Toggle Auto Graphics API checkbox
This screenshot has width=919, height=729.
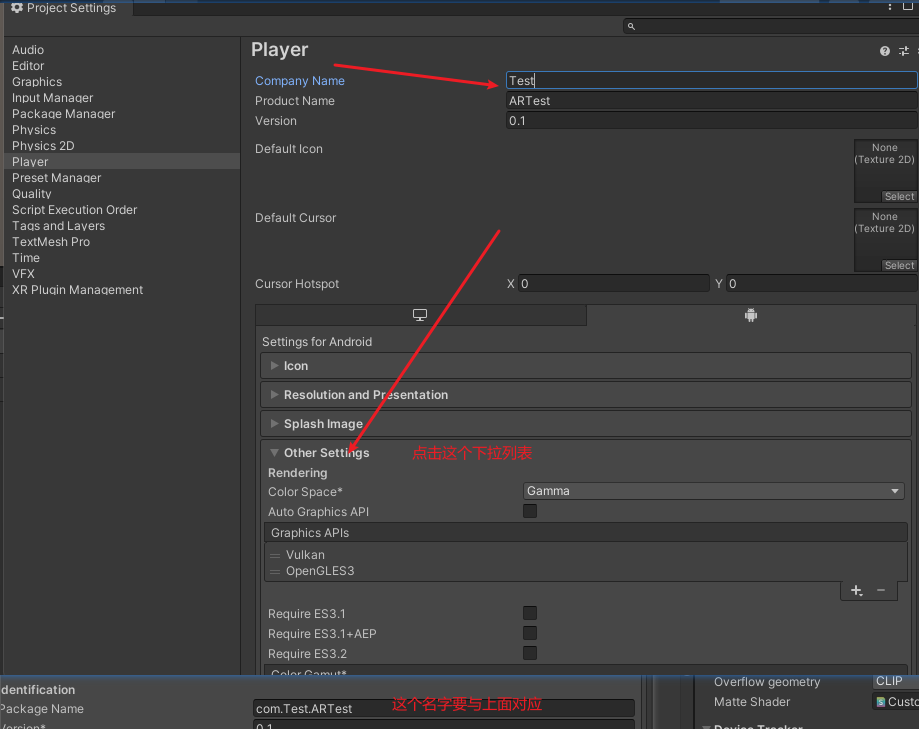(x=530, y=511)
